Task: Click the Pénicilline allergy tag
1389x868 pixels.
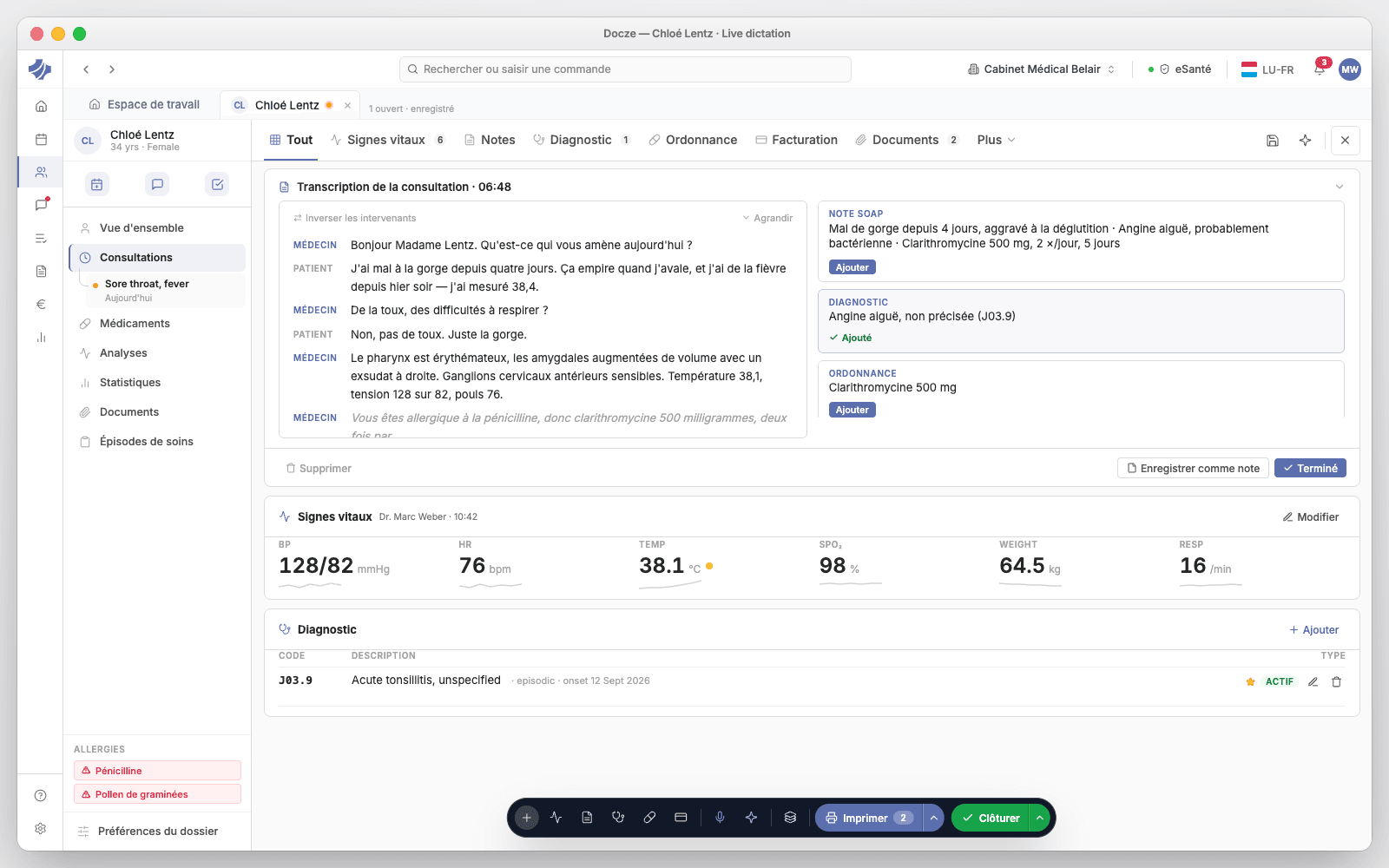Action: (x=157, y=771)
